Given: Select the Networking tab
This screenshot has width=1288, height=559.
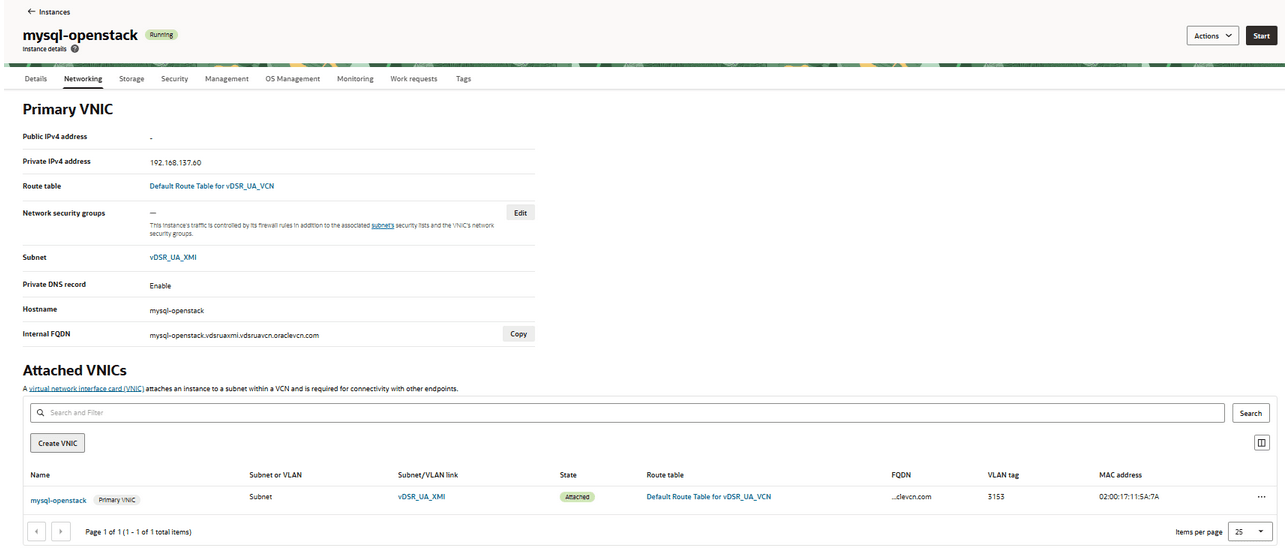Looking at the screenshot, I should click(x=83, y=79).
